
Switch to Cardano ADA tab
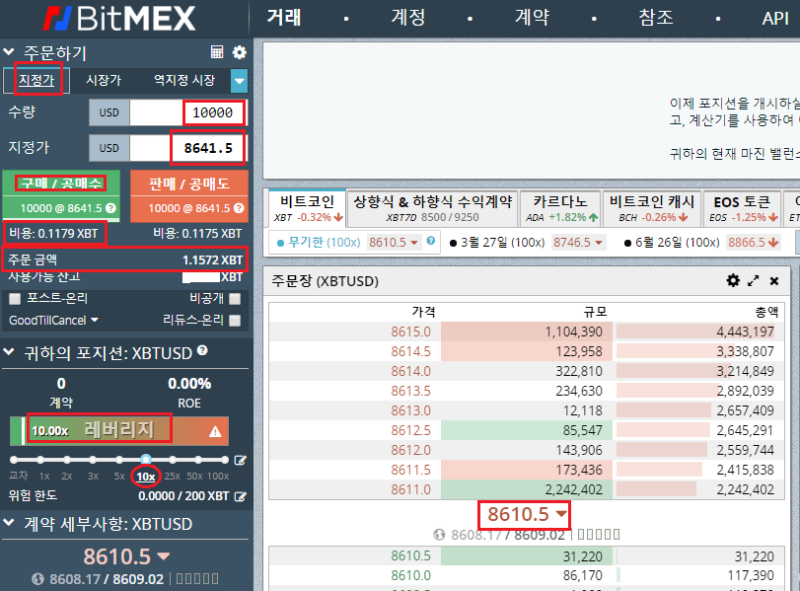pyautogui.click(x=560, y=208)
